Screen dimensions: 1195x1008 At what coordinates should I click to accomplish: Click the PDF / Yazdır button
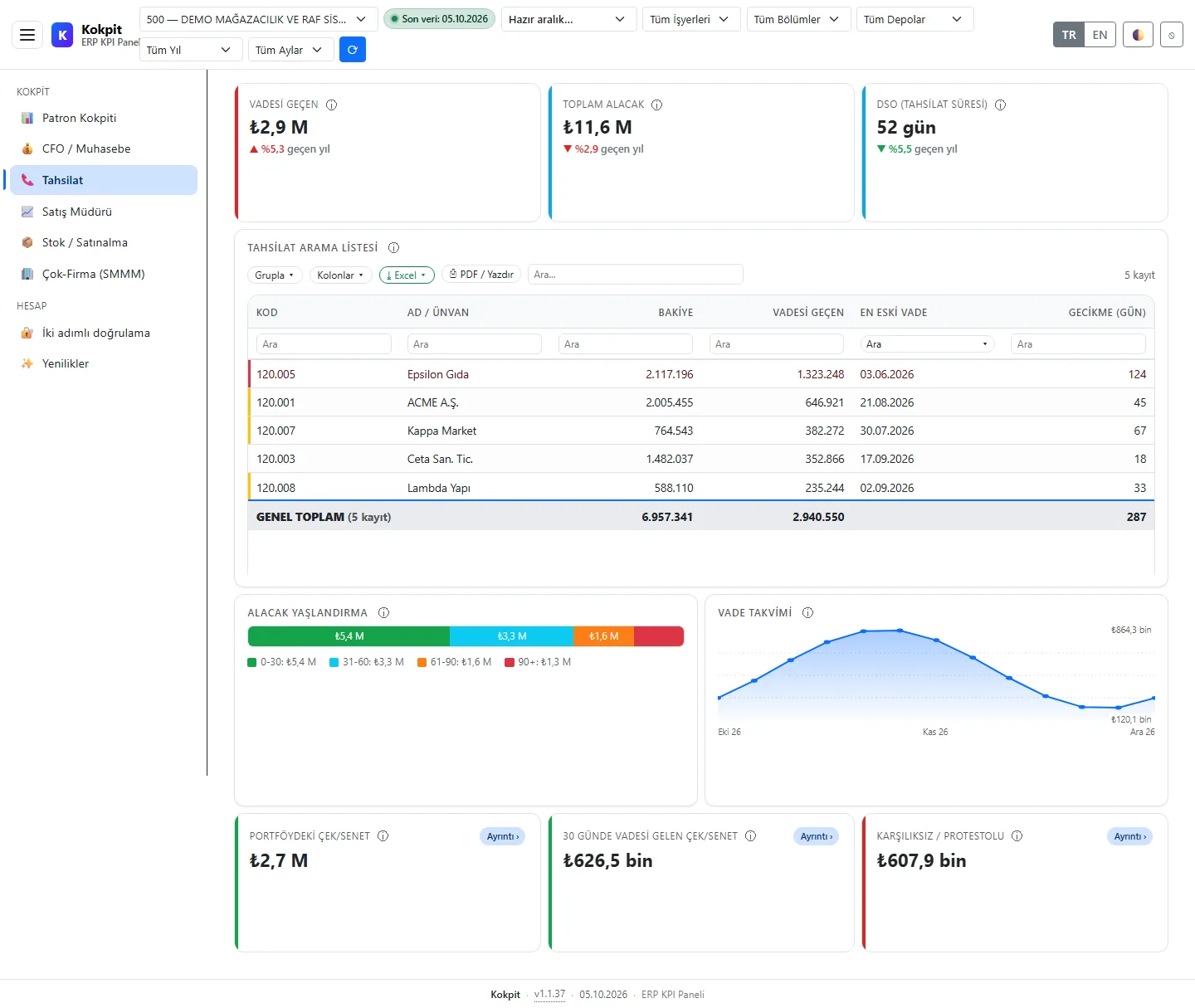(481, 275)
